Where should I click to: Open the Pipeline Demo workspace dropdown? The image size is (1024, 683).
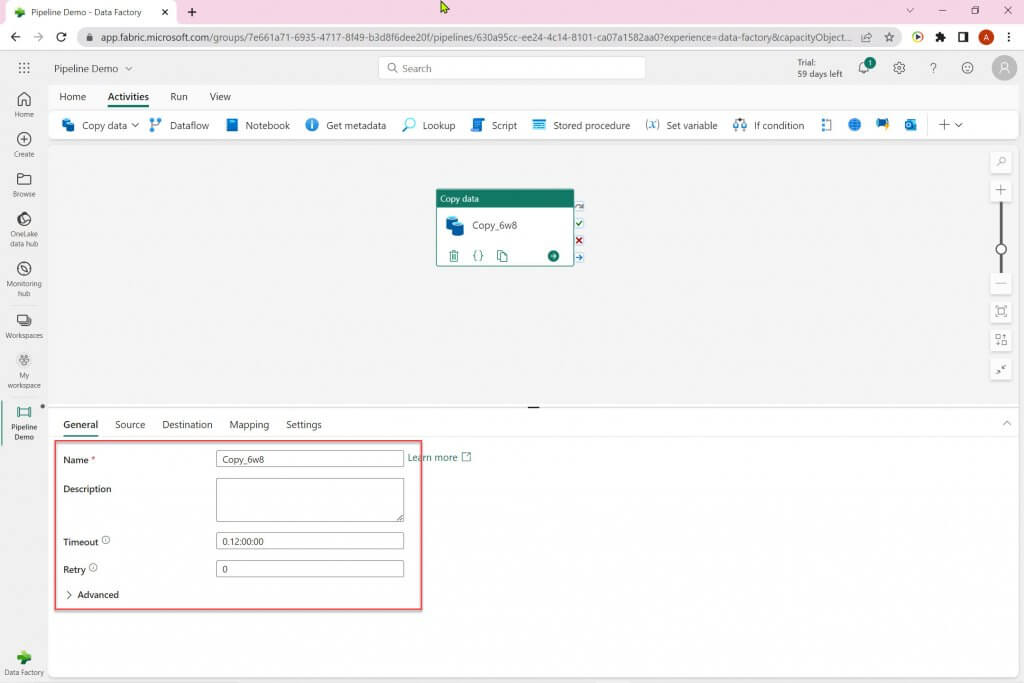tap(93, 69)
